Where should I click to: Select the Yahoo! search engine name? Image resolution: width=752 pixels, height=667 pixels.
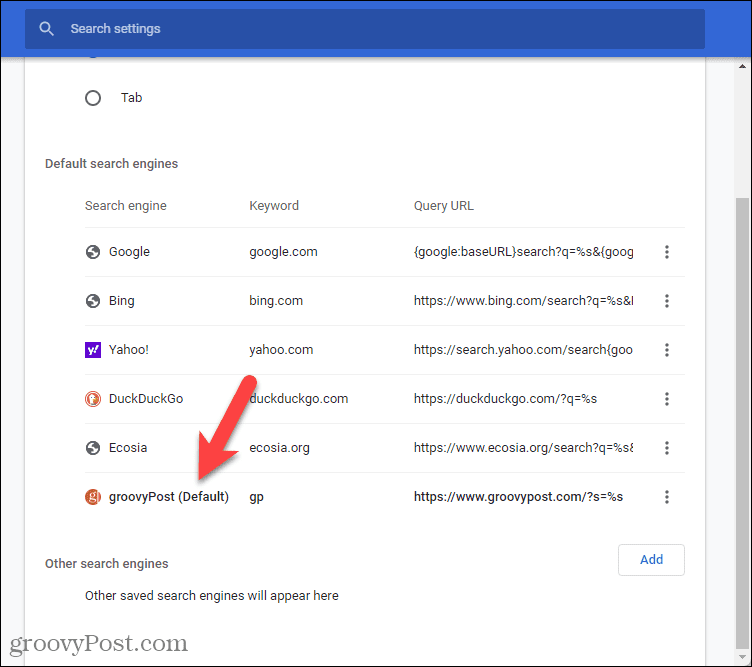[x=129, y=350]
